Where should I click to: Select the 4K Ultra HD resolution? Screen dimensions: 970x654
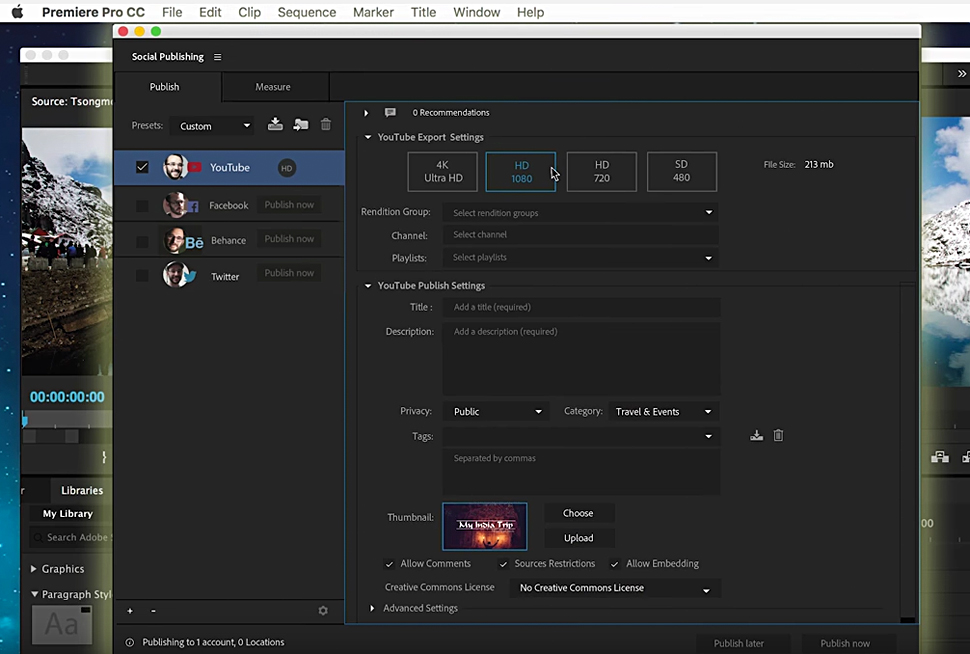click(x=442, y=171)
